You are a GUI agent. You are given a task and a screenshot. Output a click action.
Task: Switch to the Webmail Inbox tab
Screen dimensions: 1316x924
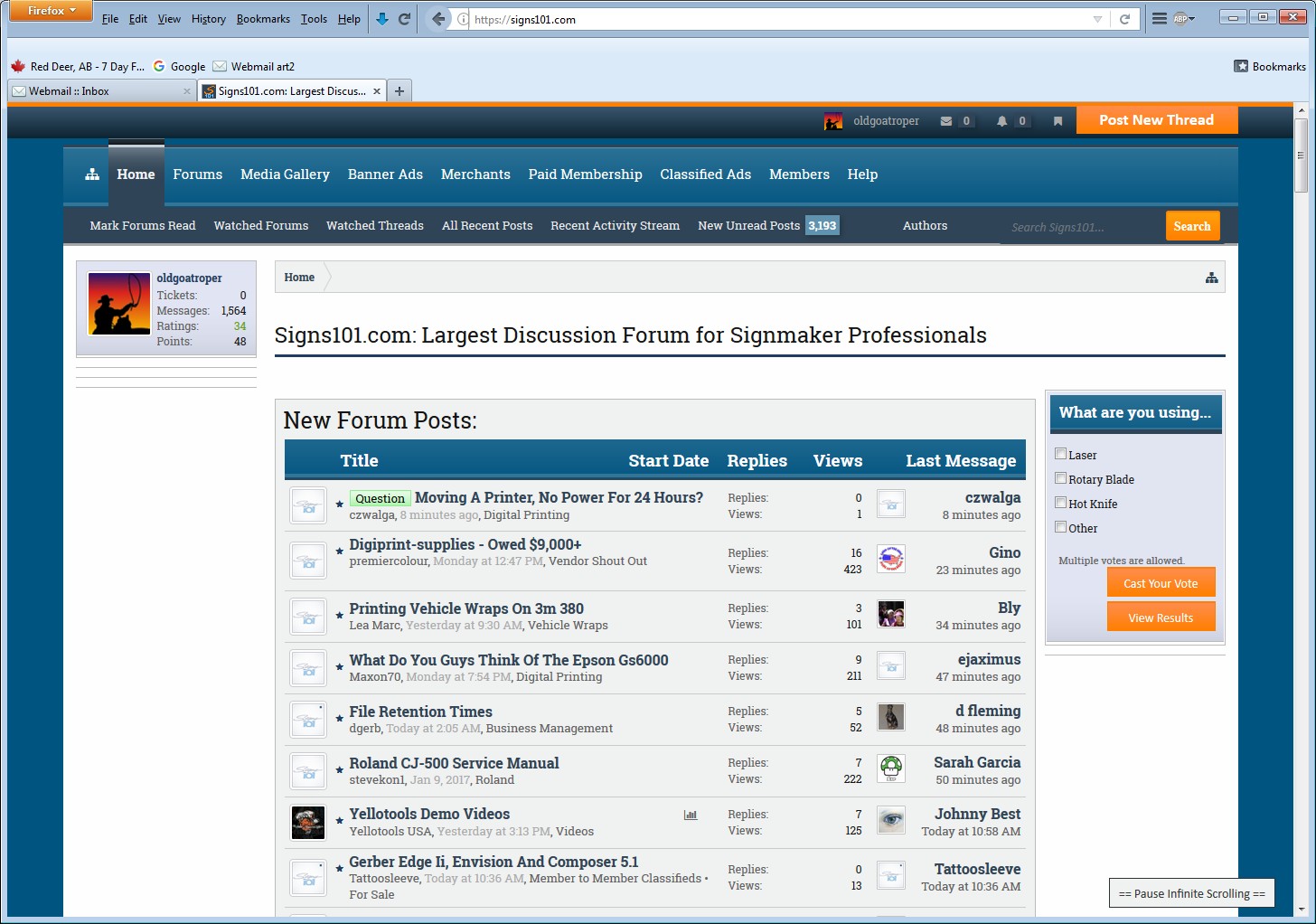point(101,91)
